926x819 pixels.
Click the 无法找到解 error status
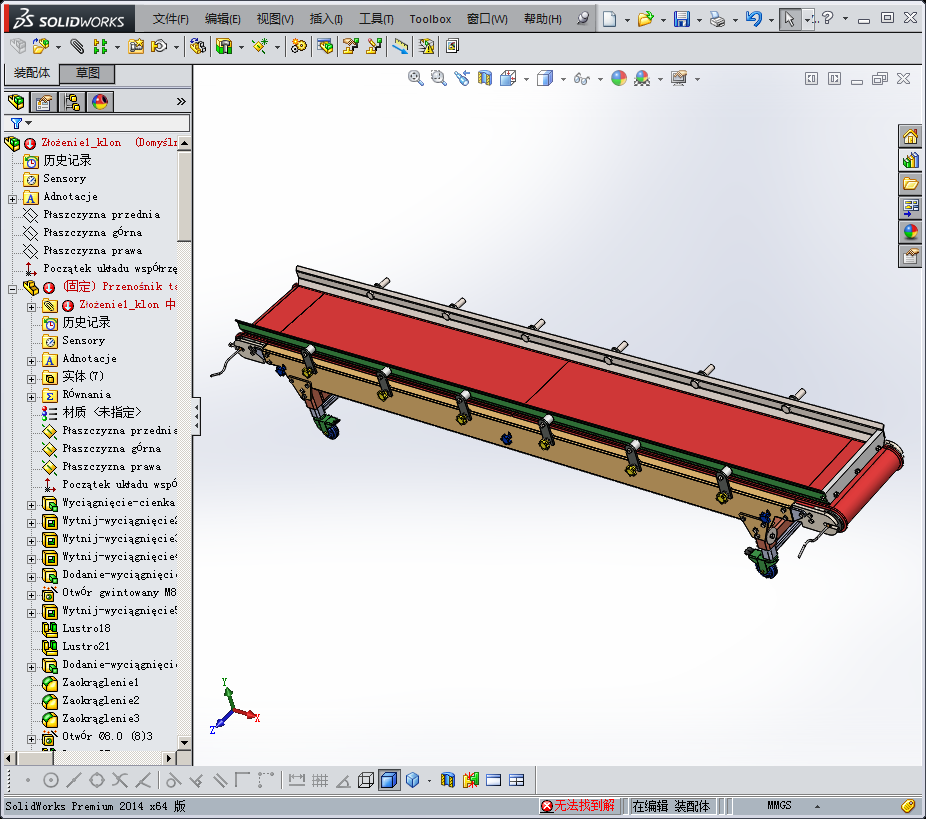(x=579, y=805)
